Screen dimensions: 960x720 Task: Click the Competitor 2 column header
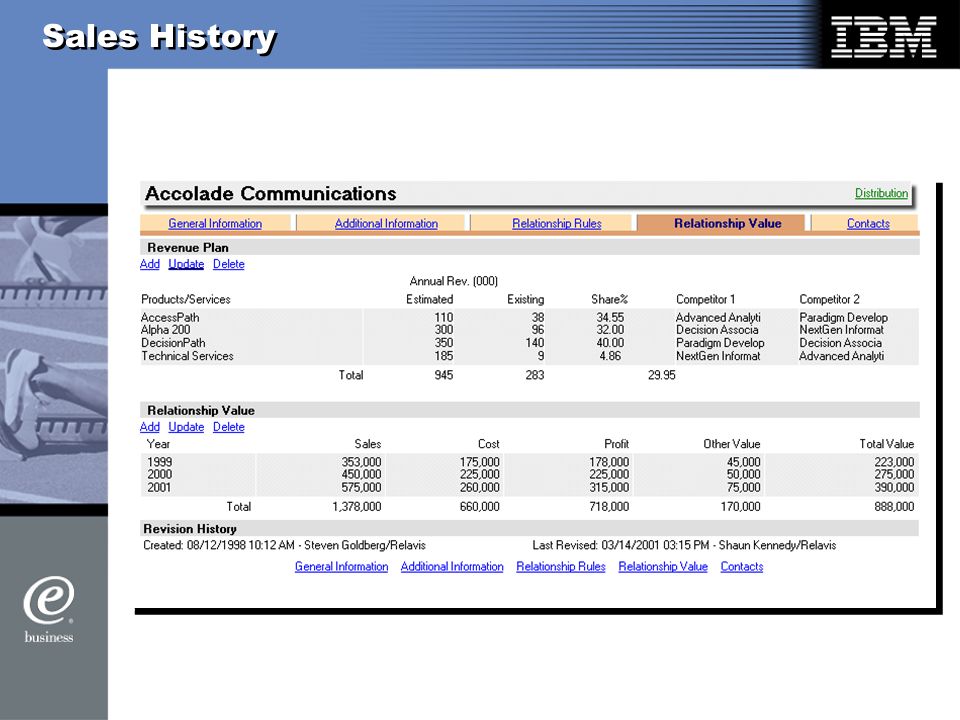pos(829,299)
